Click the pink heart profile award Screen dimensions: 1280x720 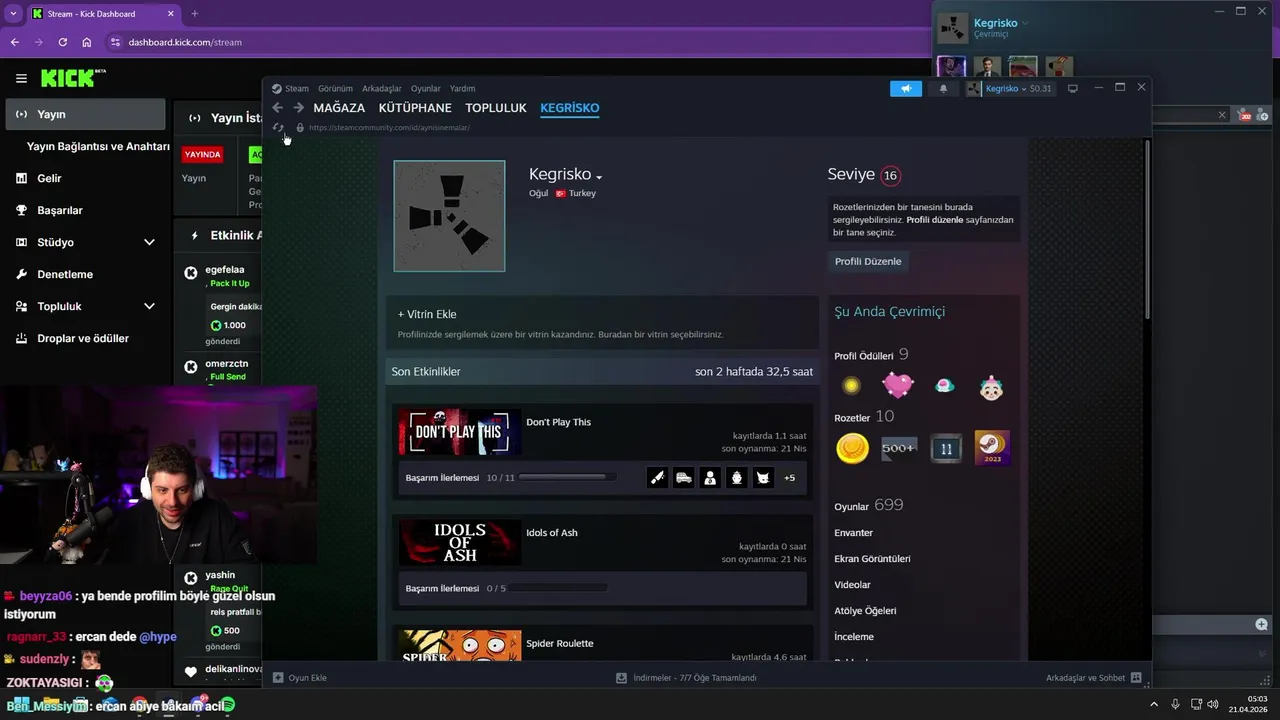[x=898, y=385]
